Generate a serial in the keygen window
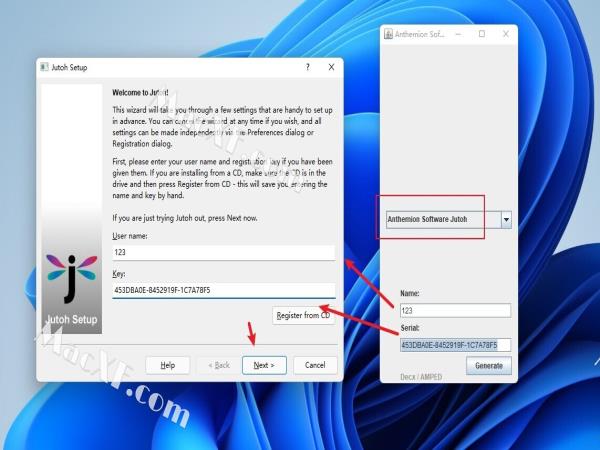Image resolution: width=600 pixels, height=450 pixels. [489, 365]
